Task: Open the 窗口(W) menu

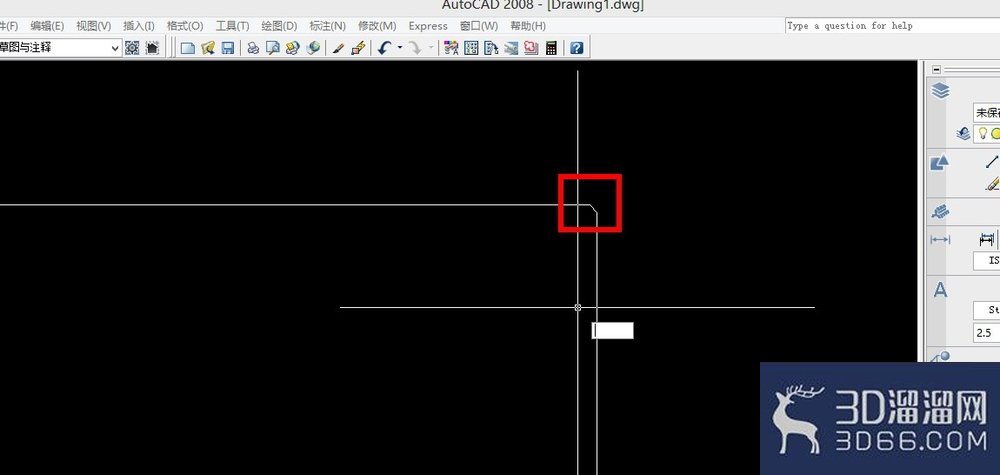Action: [478, 26]
